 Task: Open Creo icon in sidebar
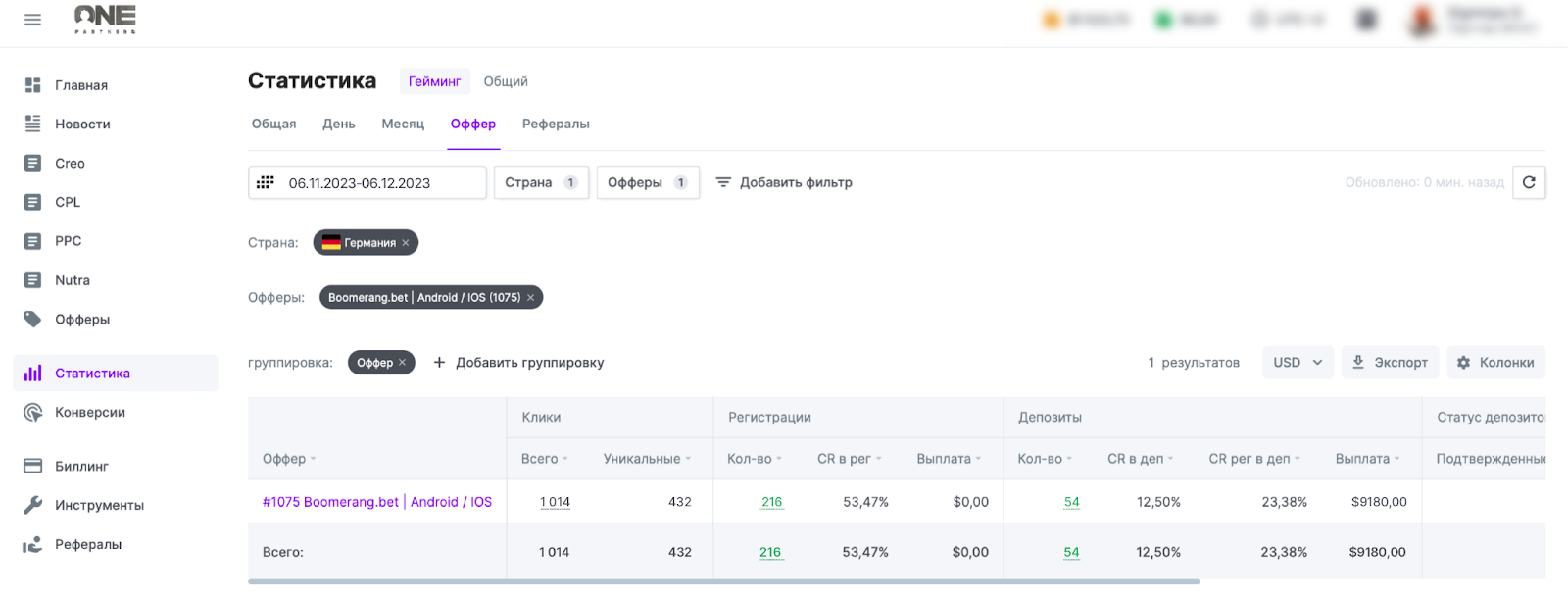32,163
